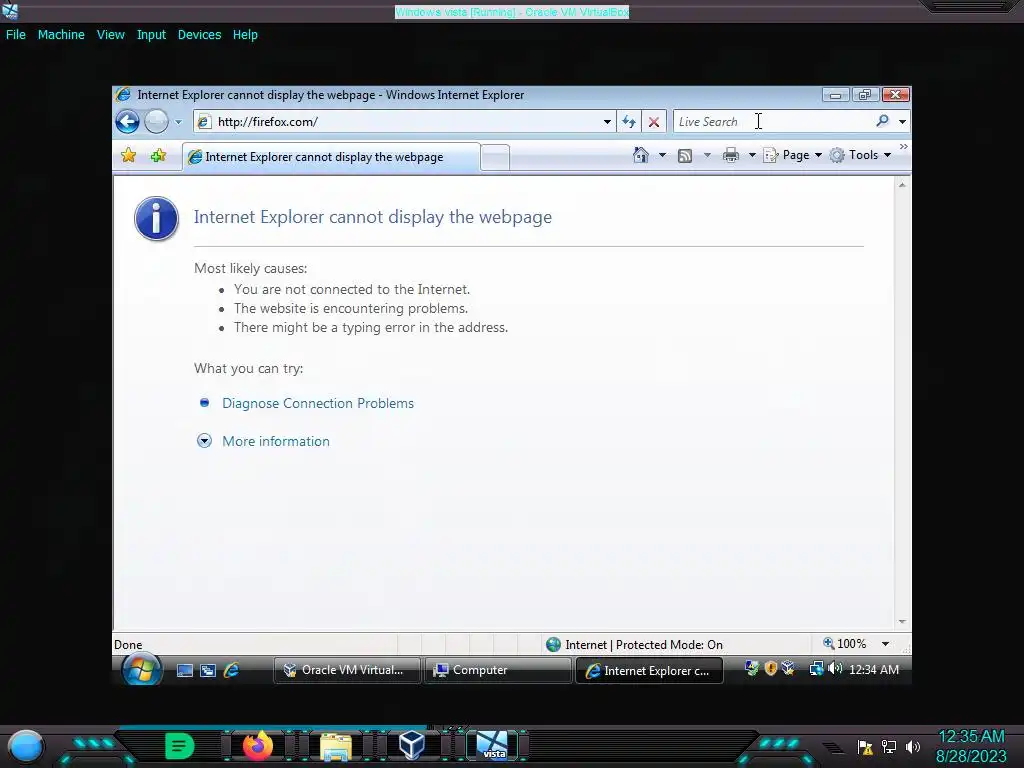Click the scrollbar up arrow in IE
This screenshot has width=1024, height=768.
902,185
